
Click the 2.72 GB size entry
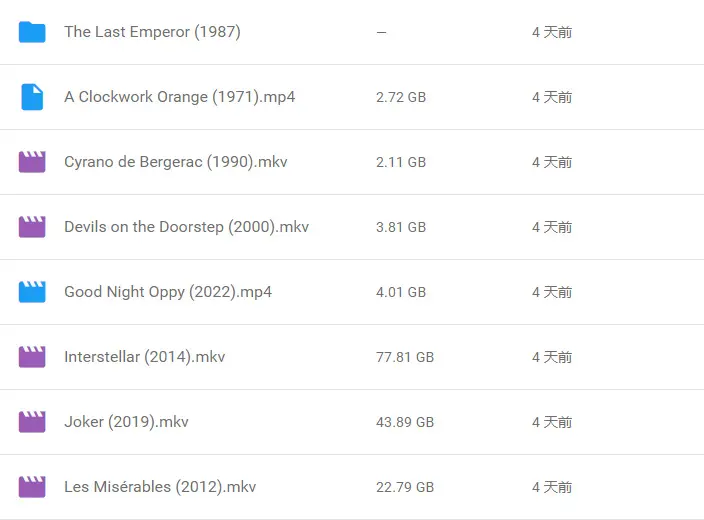401,97
